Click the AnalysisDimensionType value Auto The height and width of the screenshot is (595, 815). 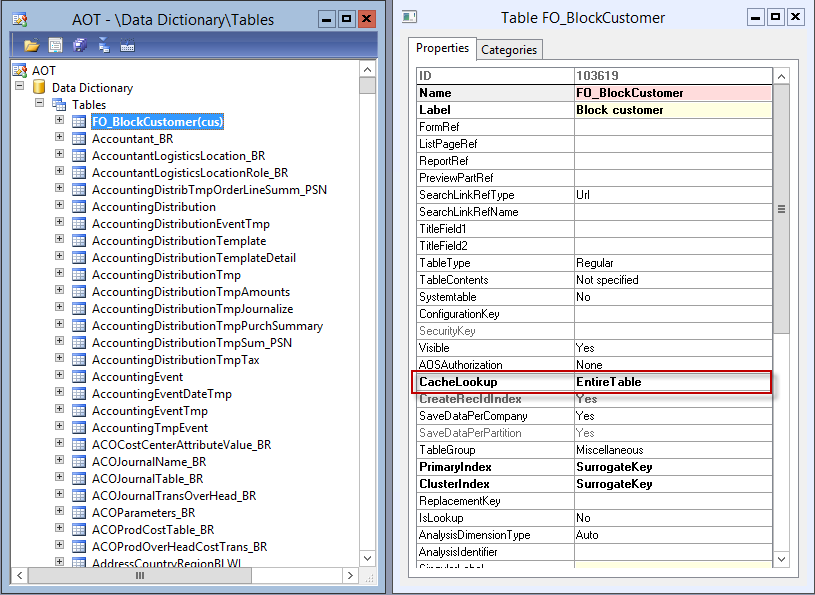673,535
